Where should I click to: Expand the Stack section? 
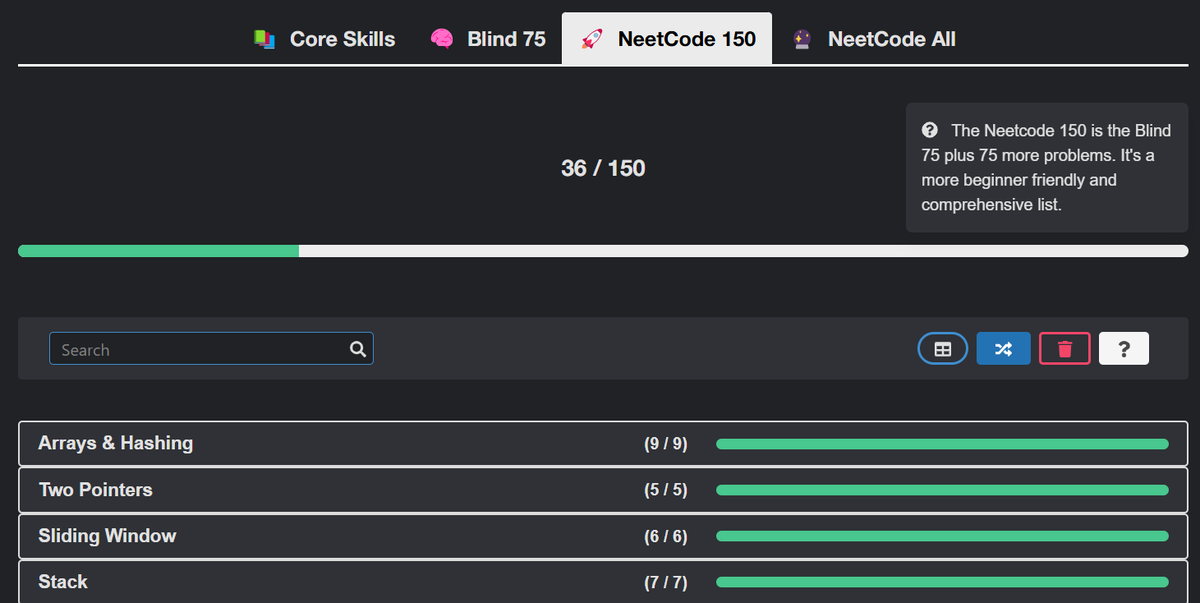(603, 582)
